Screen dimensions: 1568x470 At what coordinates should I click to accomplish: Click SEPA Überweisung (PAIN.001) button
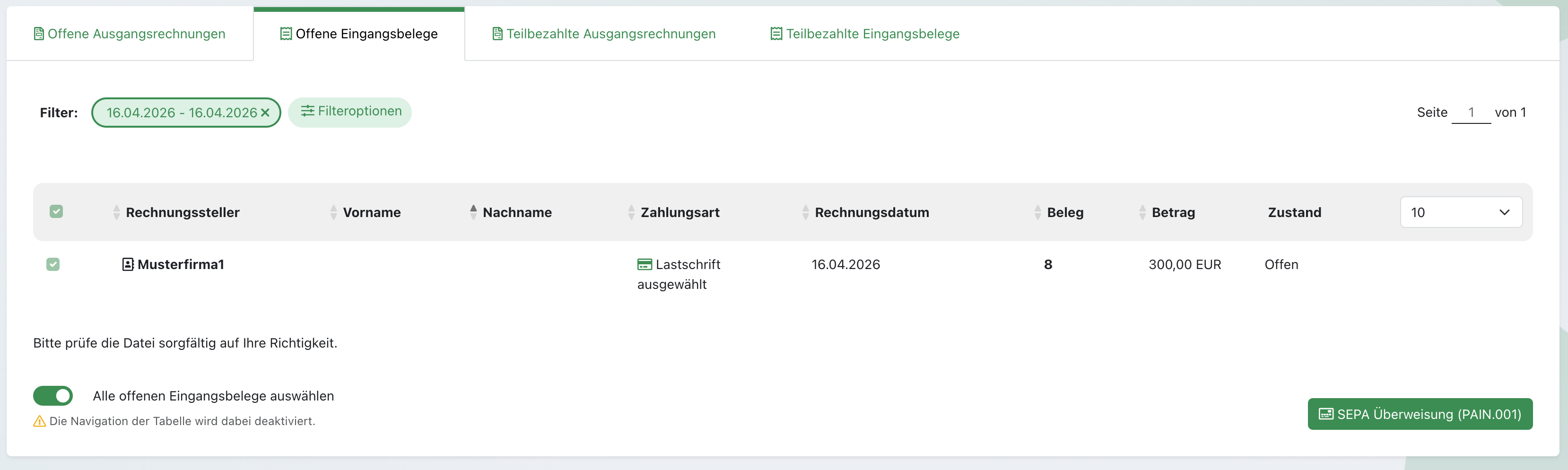pyautogui.click(x=1420, y=414)
